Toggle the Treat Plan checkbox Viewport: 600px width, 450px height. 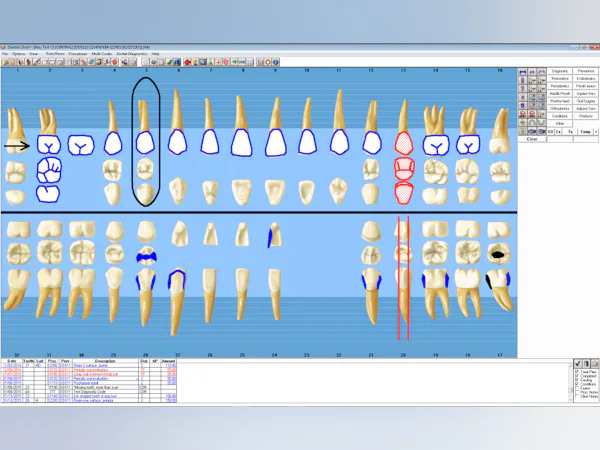coord(577,372)
